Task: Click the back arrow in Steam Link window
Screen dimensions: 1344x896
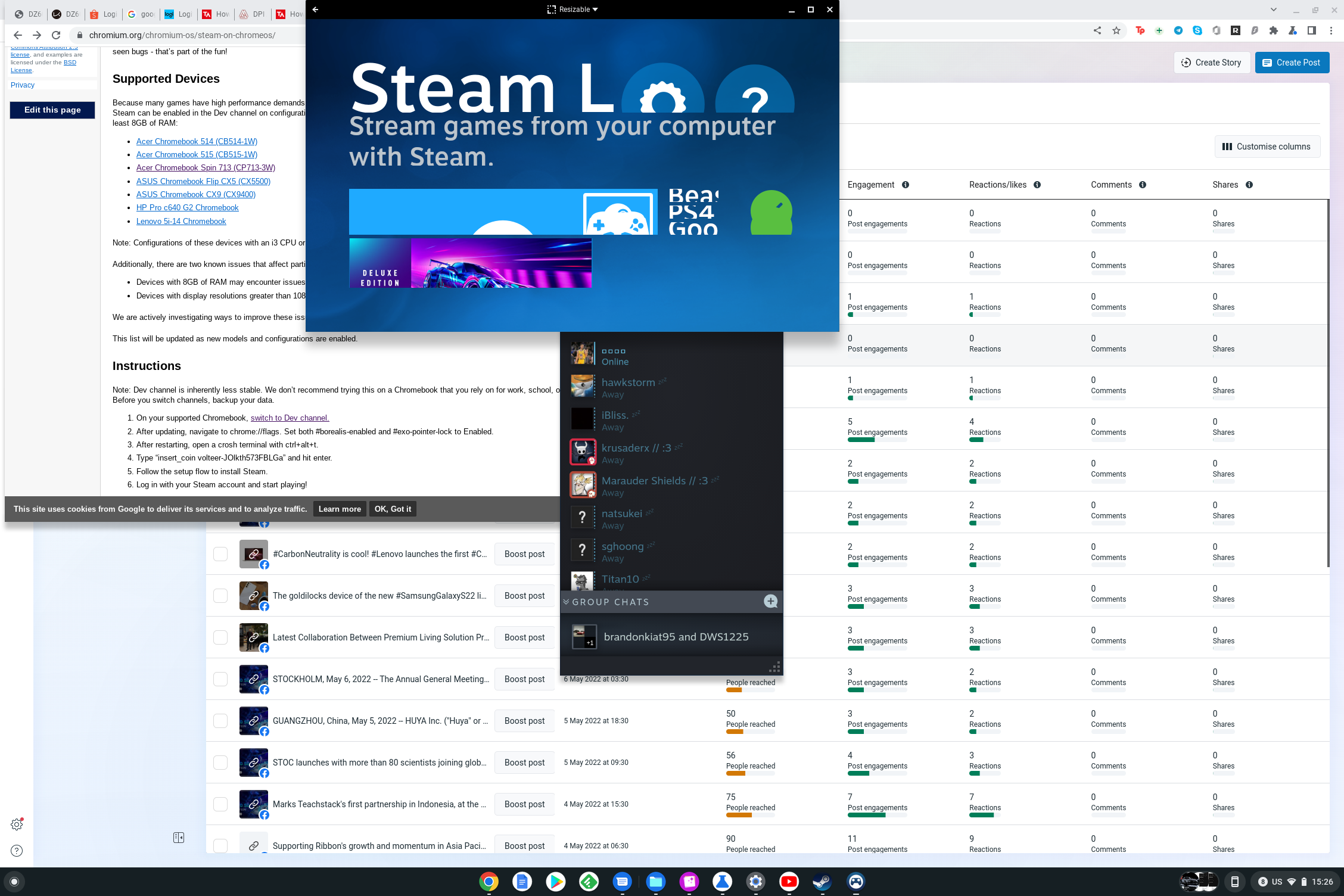Action: tap(316, 10)
